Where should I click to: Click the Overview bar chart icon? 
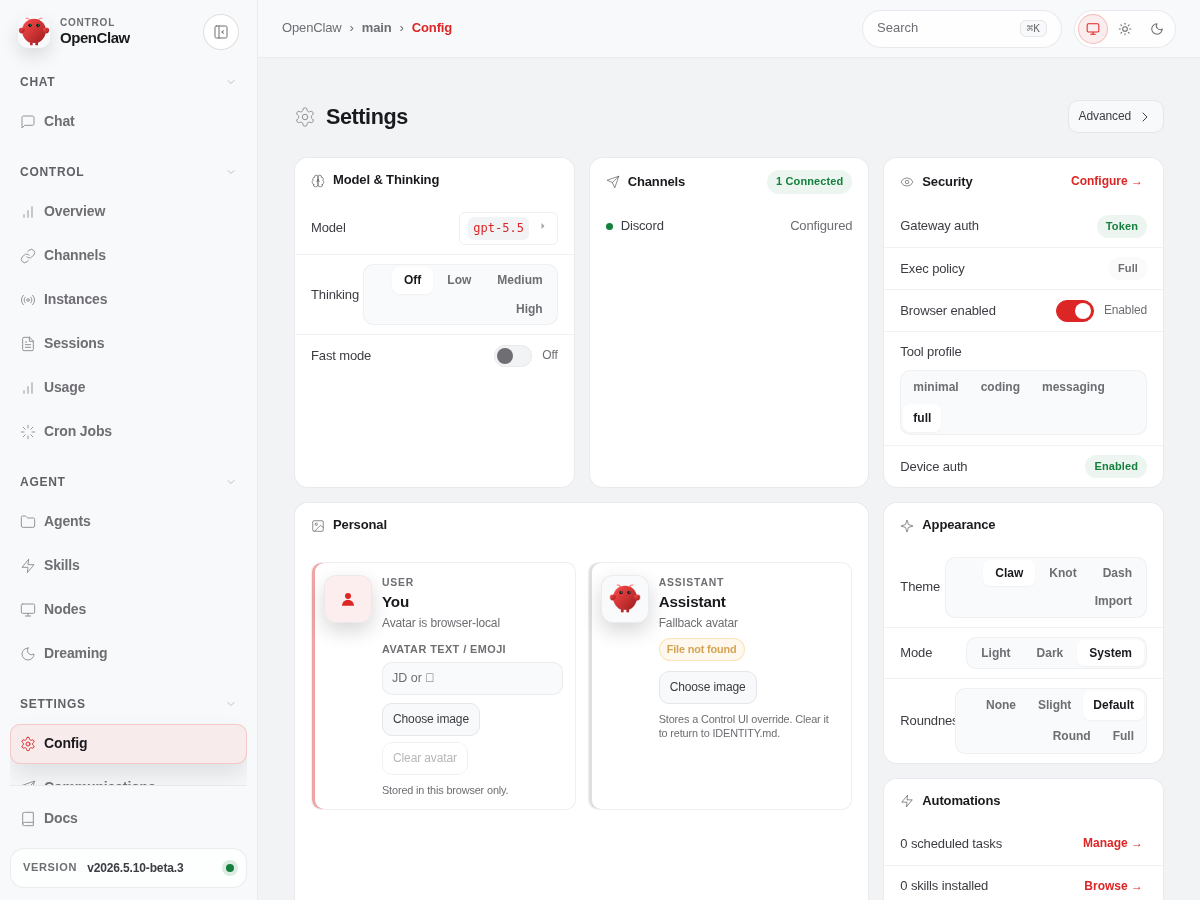(28, 212)
